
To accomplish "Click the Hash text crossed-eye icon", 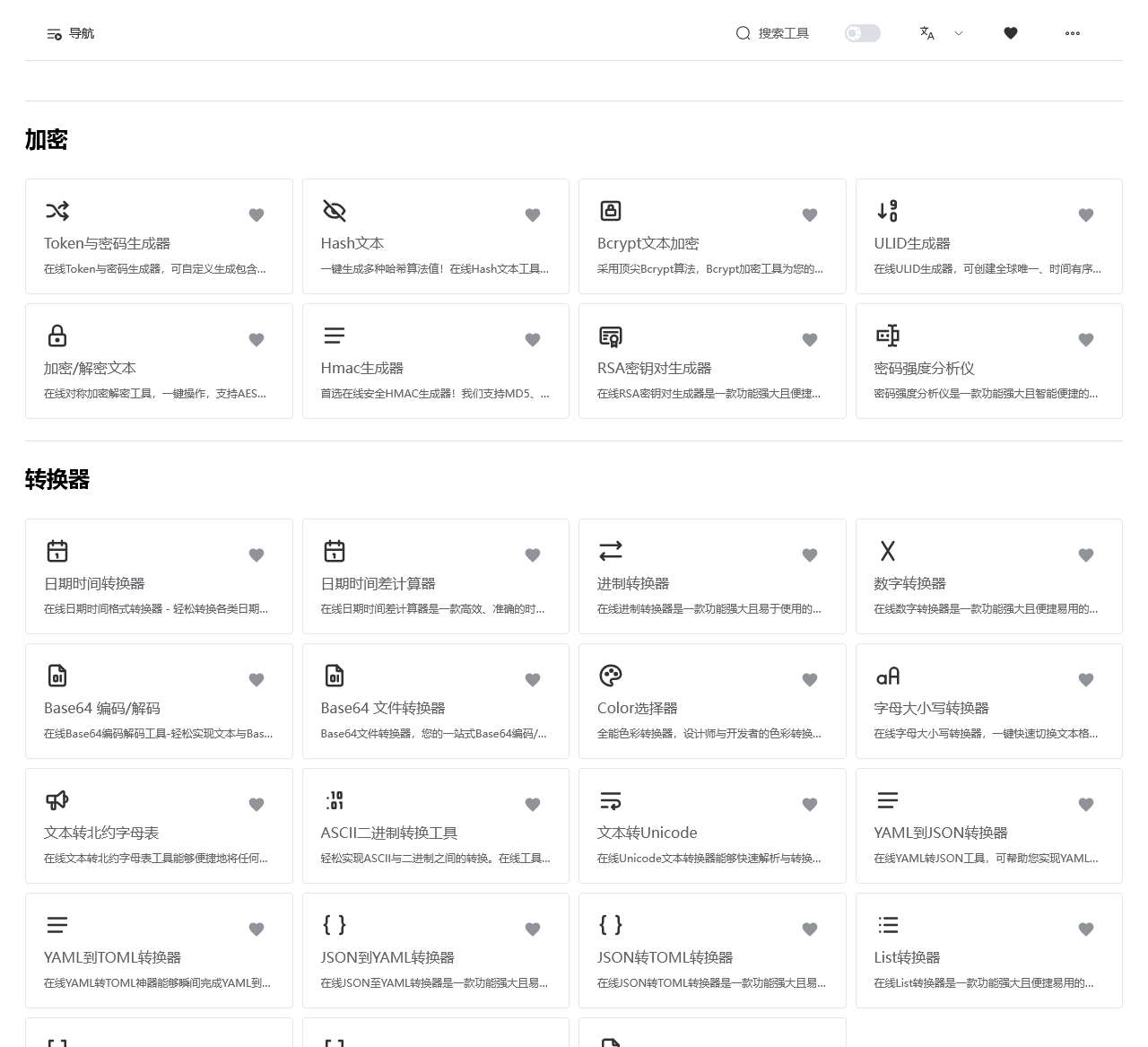I will point(334,211).
